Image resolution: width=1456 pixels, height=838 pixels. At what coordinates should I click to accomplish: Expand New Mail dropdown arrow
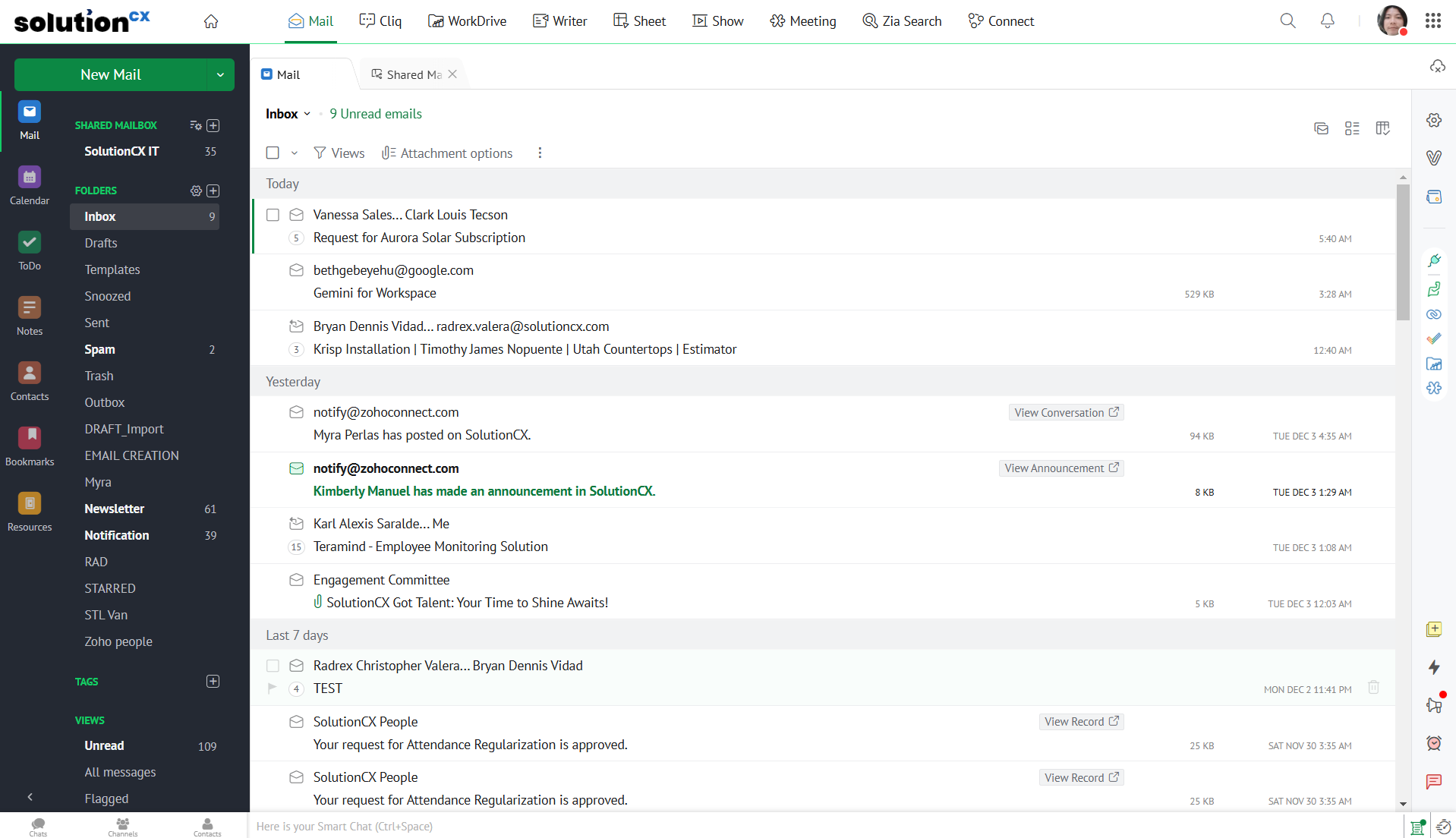point(220,74)
